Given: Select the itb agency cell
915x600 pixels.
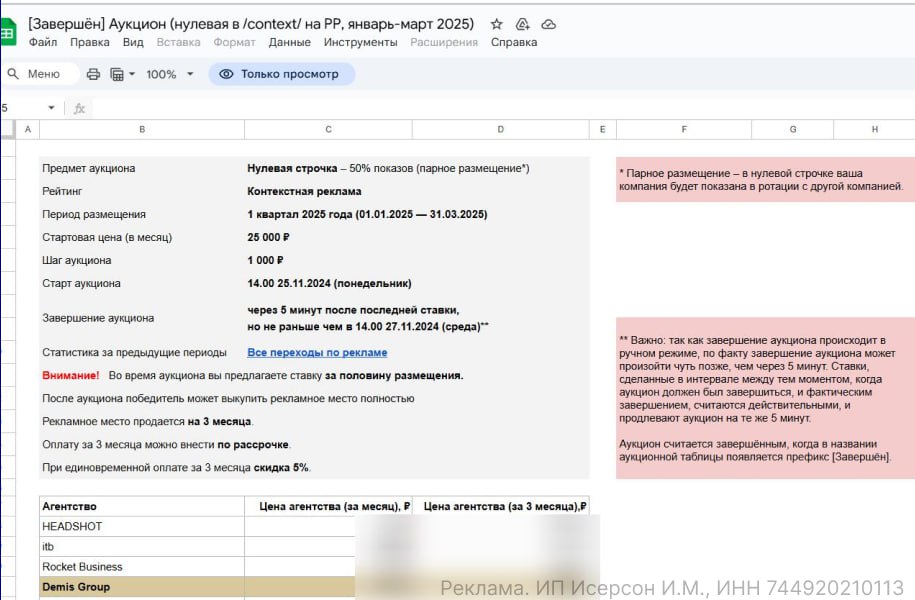Looking at the screenshot, I should pyautogui.click(x=142, y=547).
